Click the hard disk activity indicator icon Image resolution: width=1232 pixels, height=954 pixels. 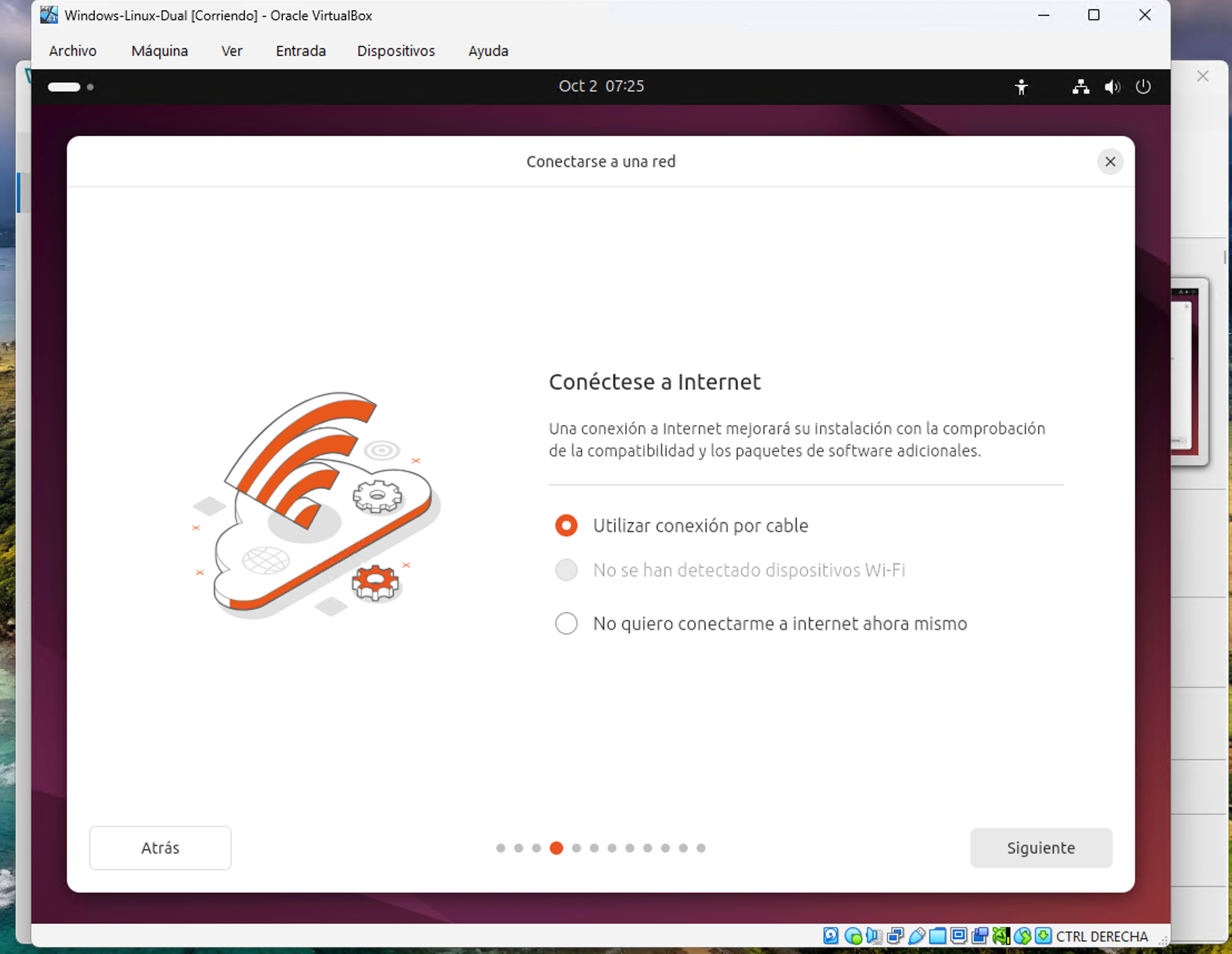click(831, 936)
